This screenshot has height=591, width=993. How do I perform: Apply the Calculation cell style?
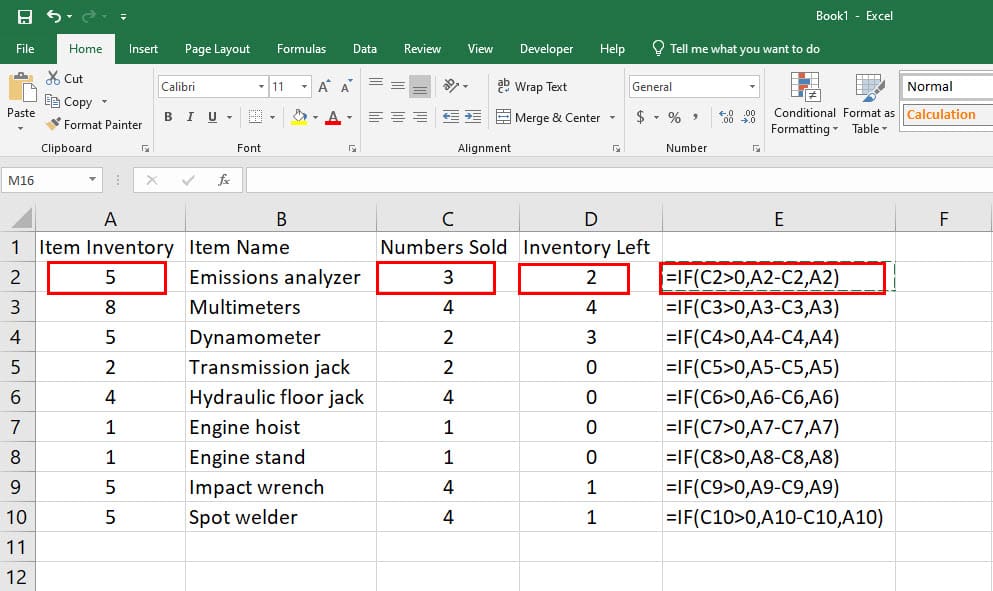(947, 115)
